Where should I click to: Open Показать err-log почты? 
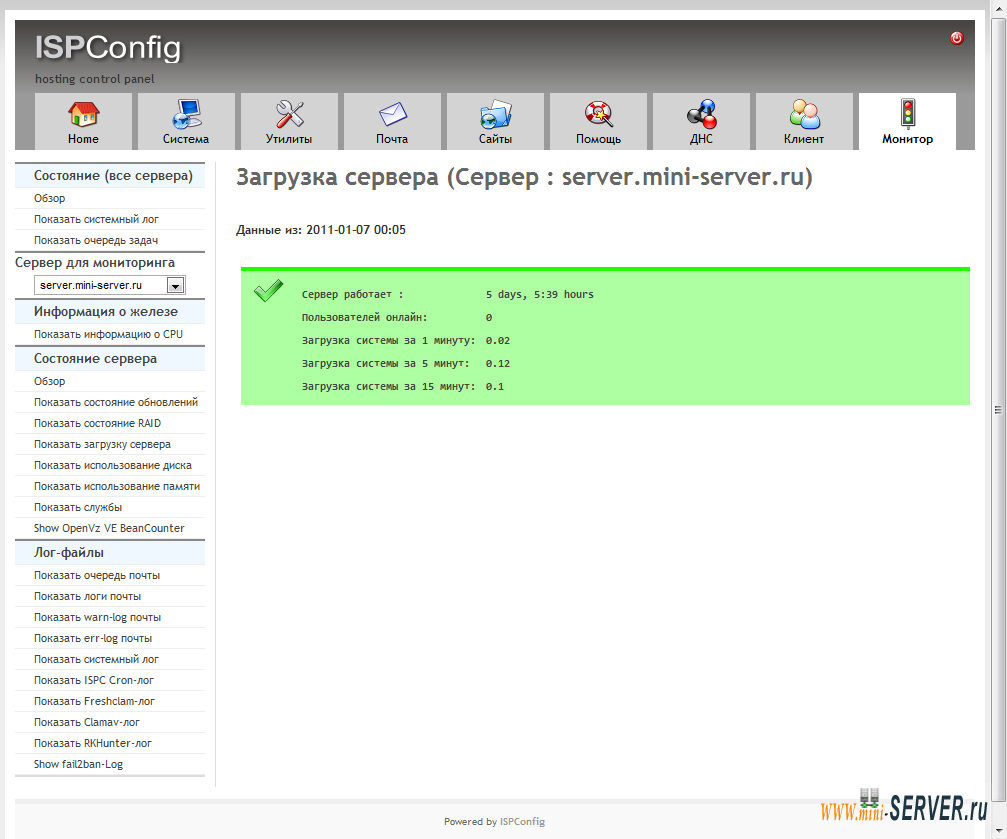(x=92, y=639)
